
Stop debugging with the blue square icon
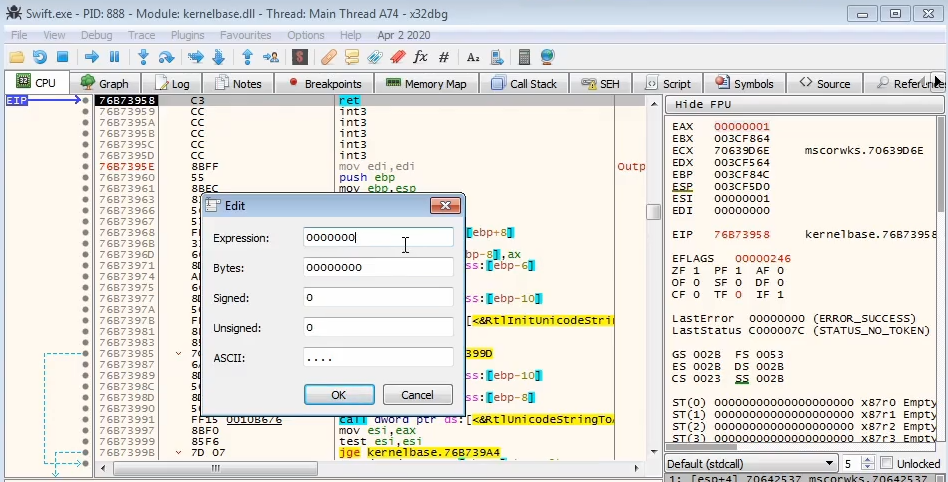tap(62, 57)
